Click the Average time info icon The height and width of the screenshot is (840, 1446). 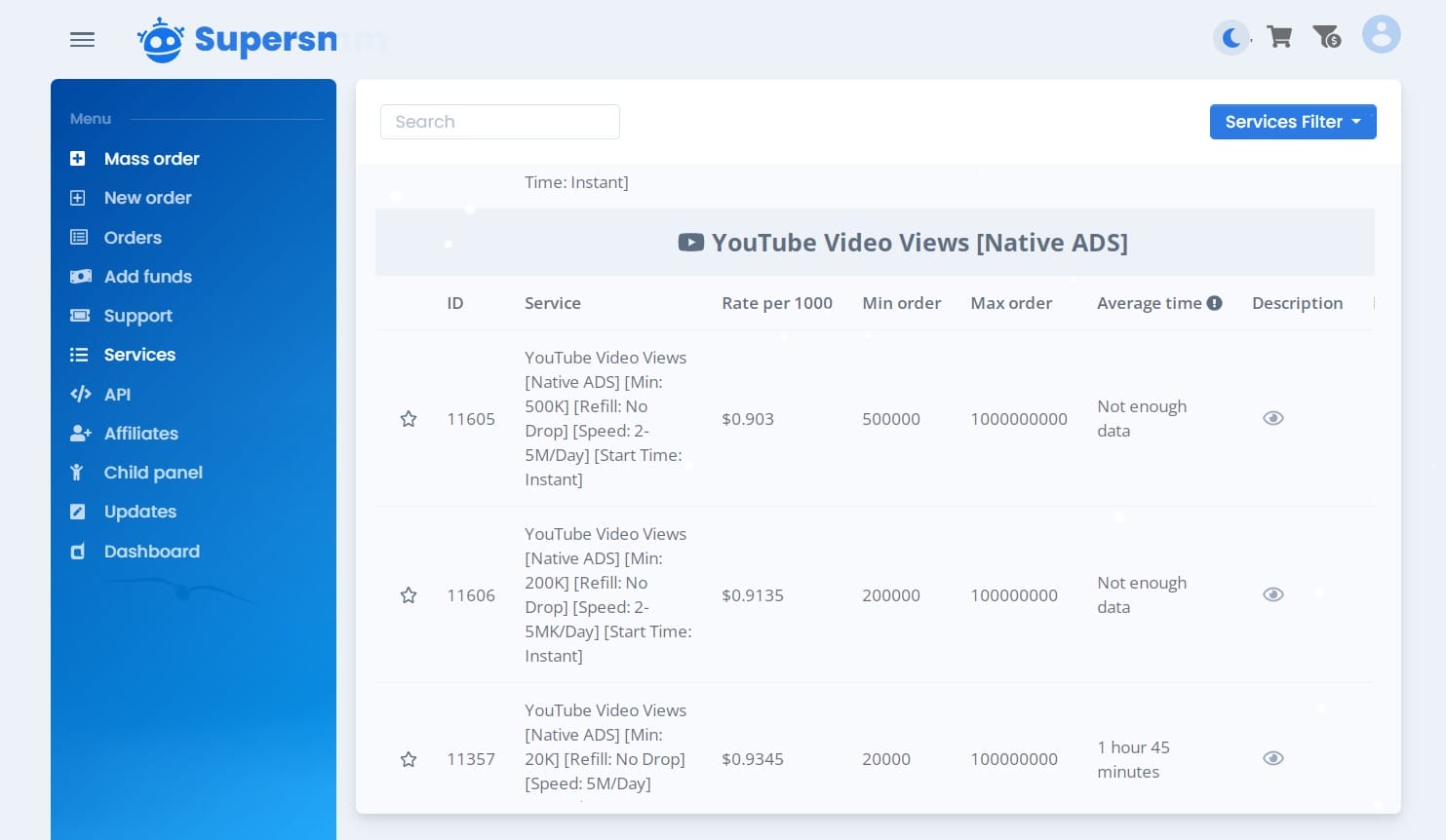coord(1214,303)
